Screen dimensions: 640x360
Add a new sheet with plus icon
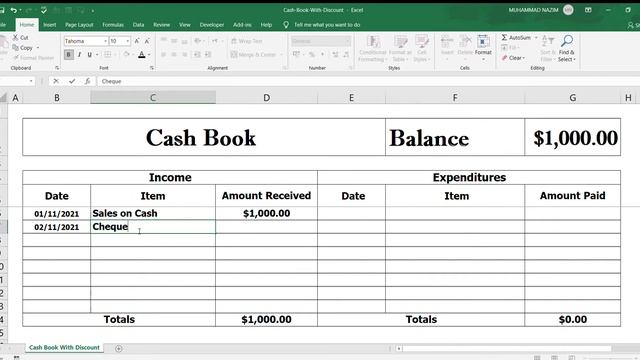pos(119,348)
